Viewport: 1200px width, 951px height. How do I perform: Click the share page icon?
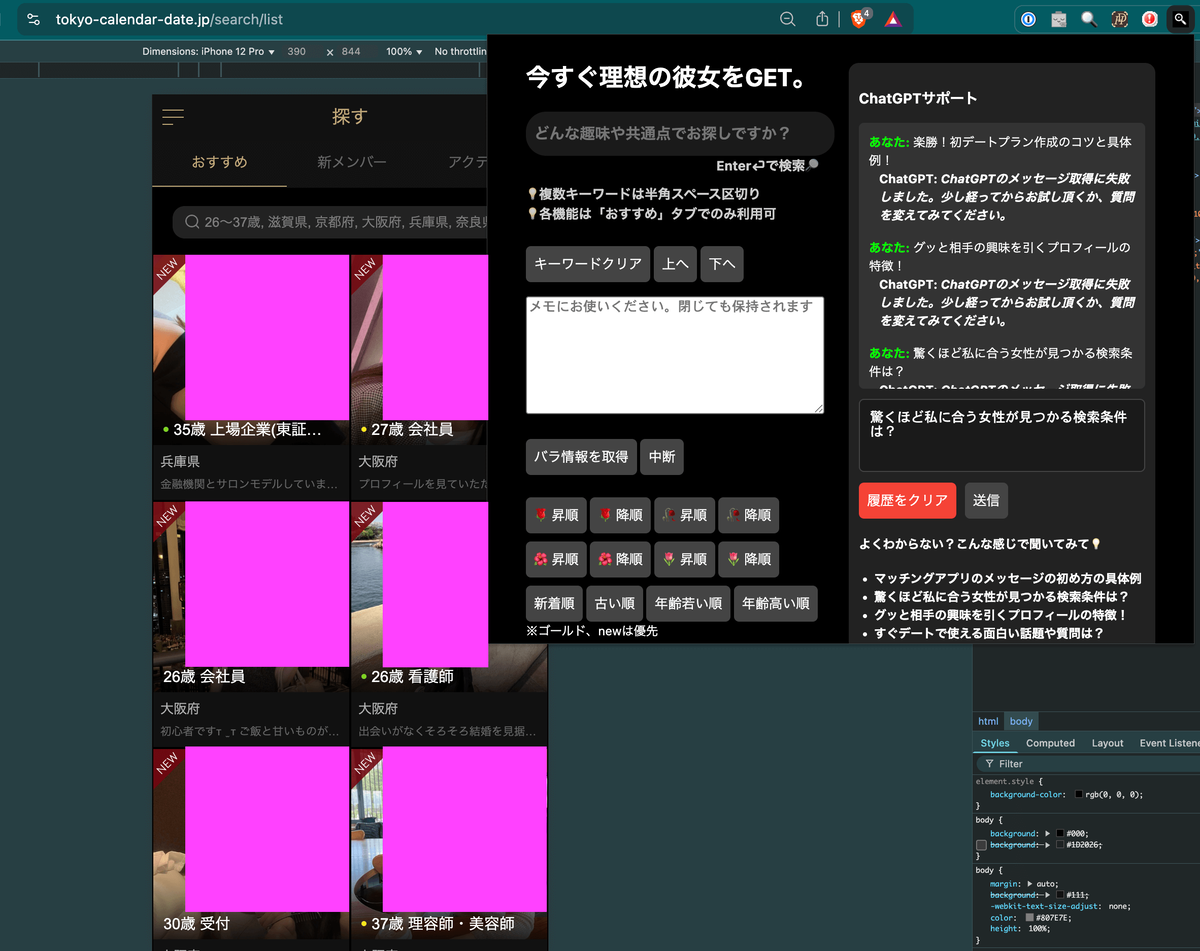click(823, 19)
